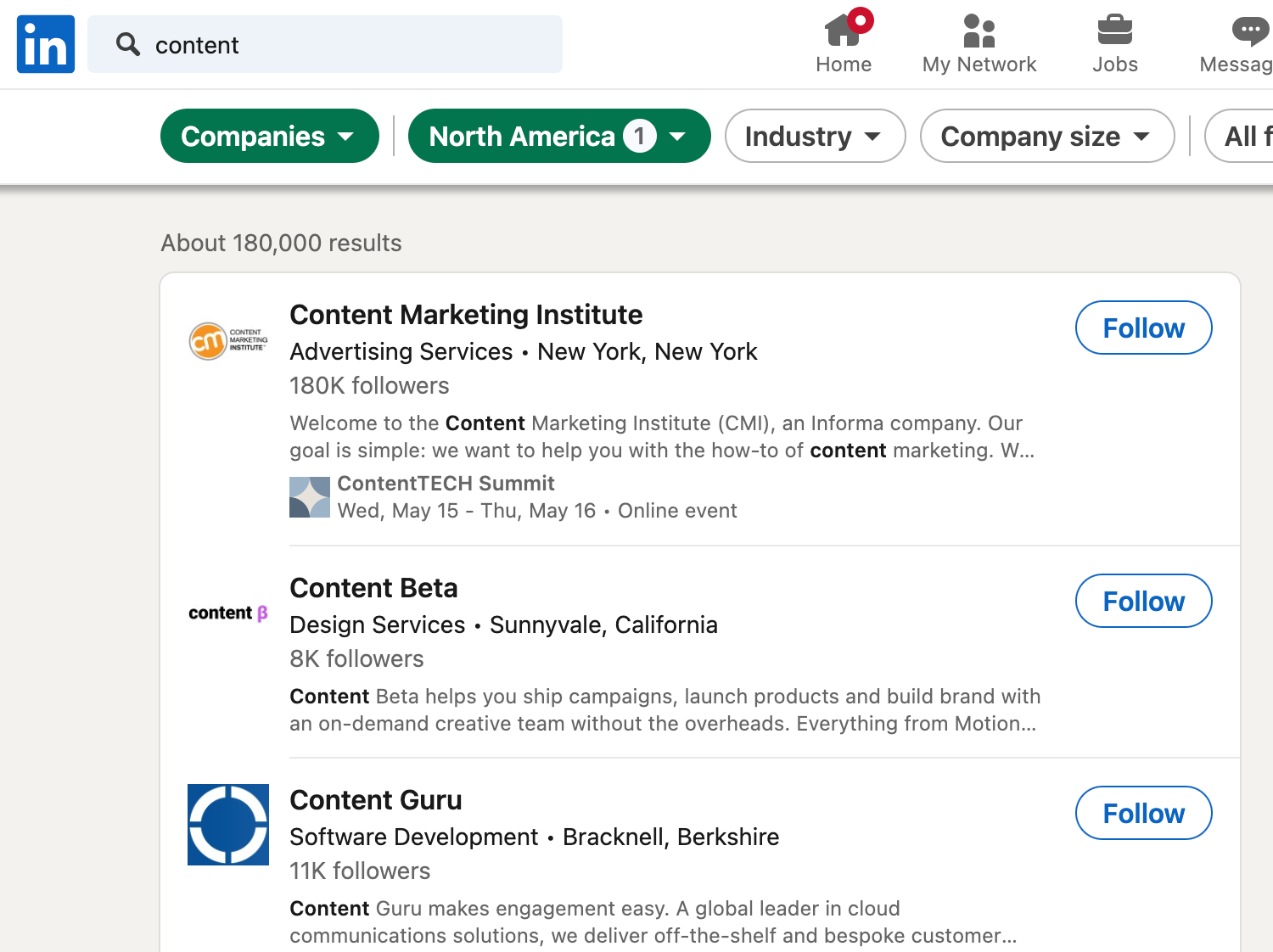Open the Industry filter dropdown

coord(816,136)
